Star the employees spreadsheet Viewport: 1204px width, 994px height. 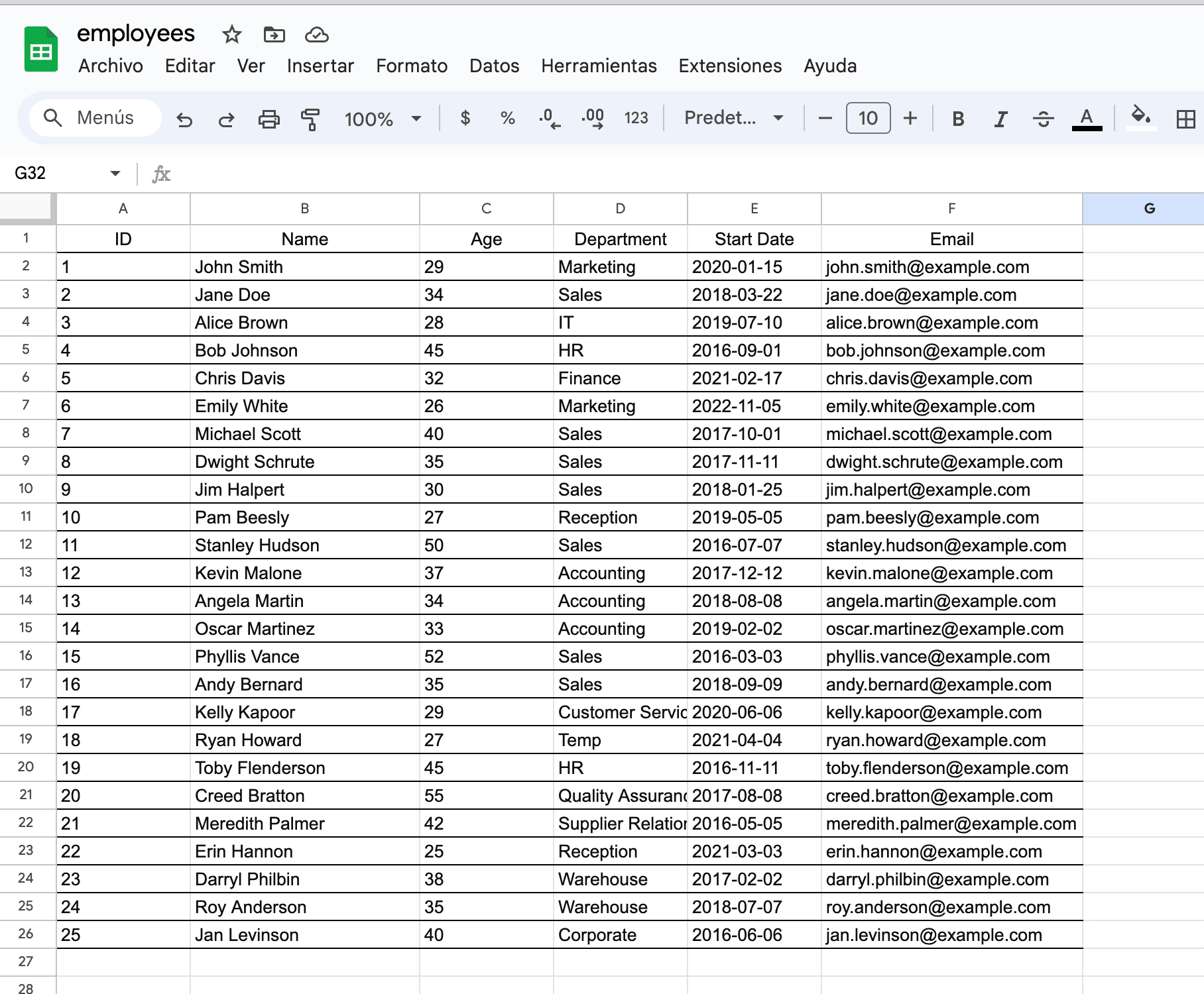click(231, 34)
